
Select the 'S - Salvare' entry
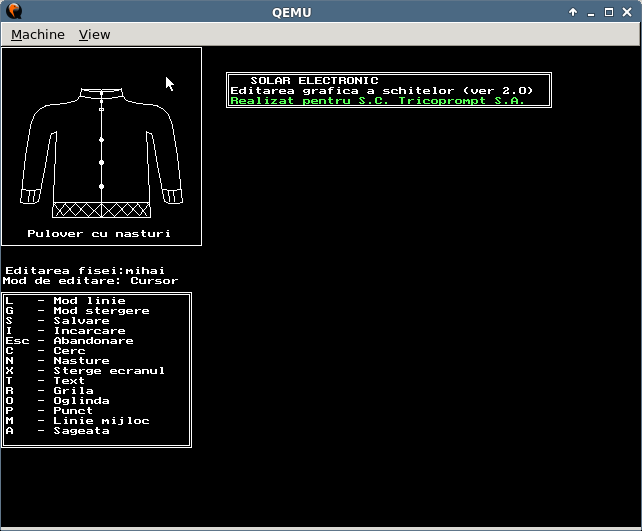(x=57, y=321)
